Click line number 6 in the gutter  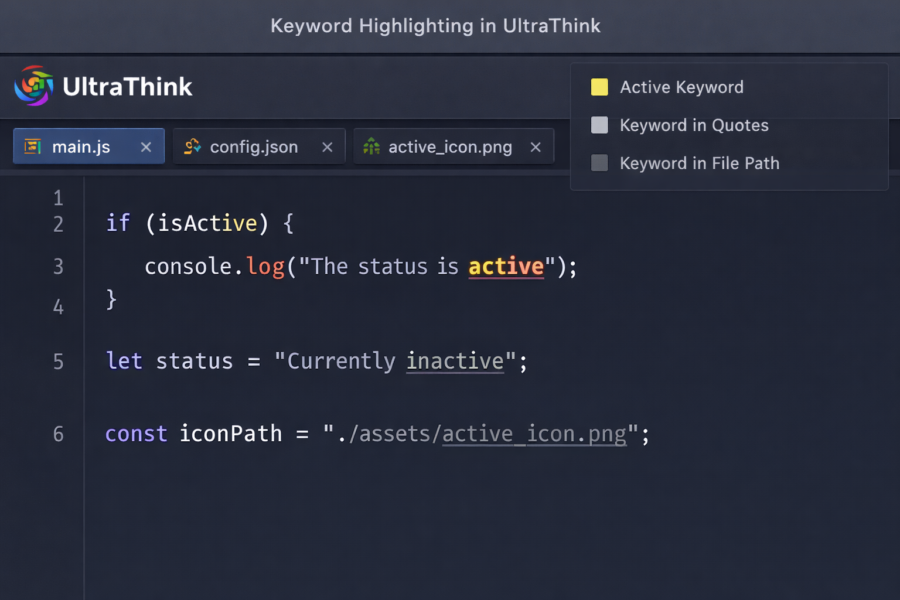(x=58, y=435)
